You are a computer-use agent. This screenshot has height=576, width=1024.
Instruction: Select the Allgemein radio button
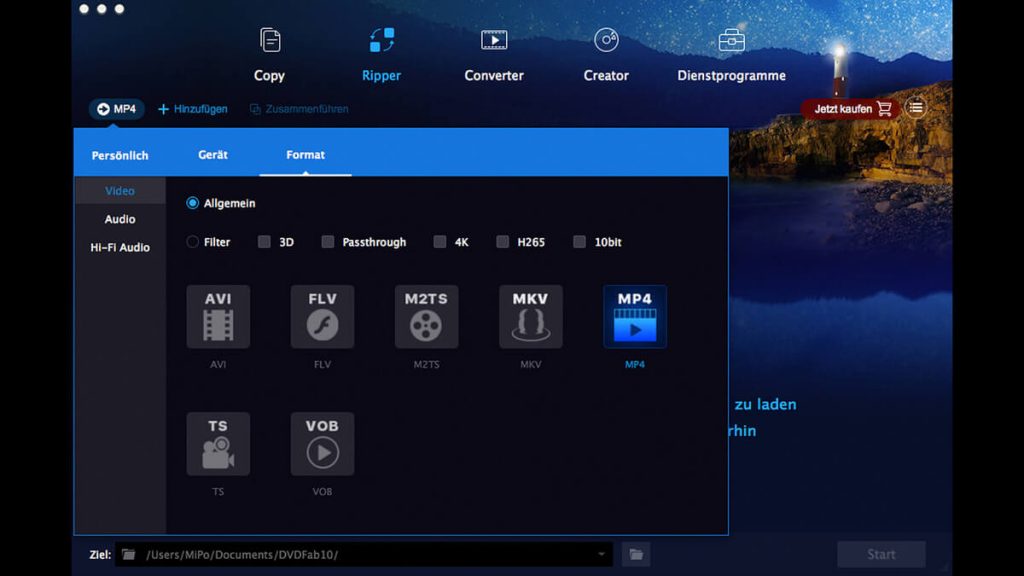click(192, 203)
